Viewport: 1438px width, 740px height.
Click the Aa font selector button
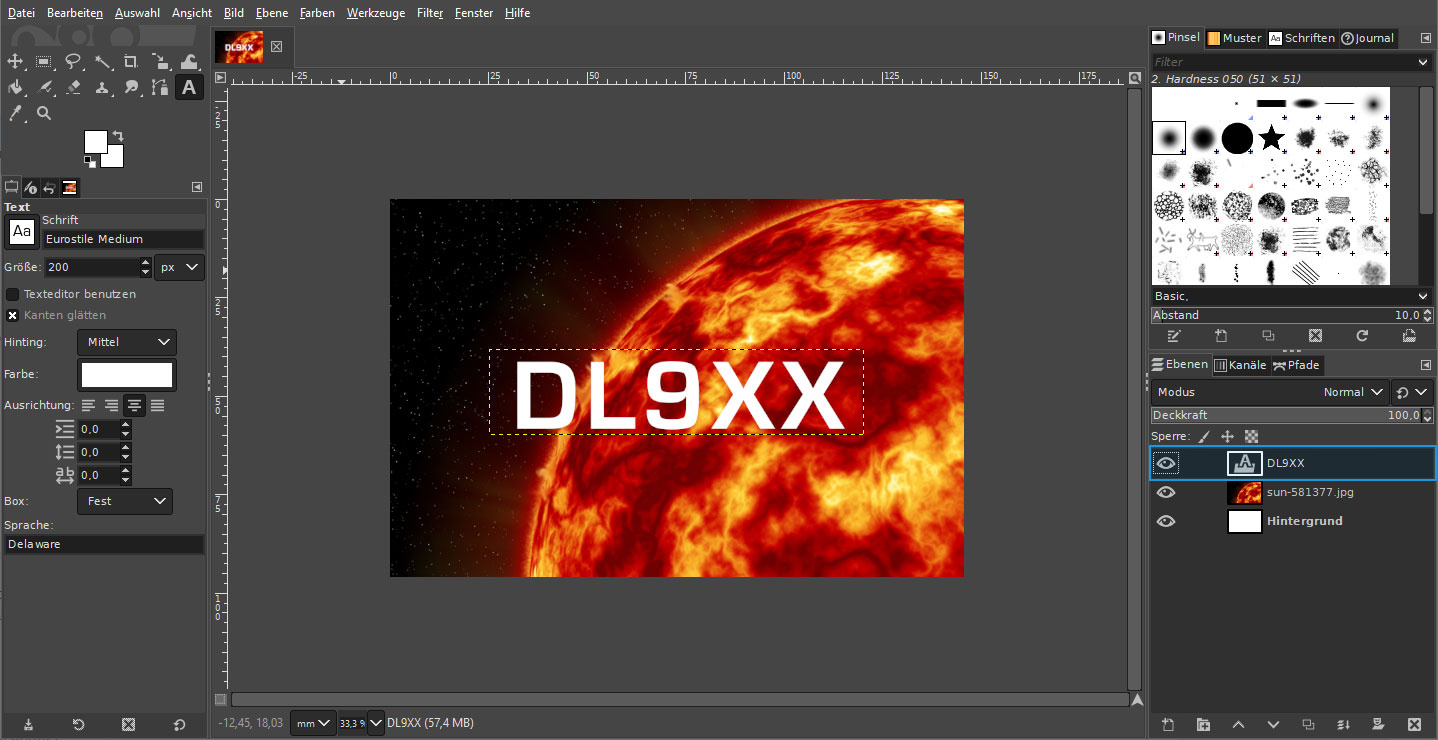click(x=21, y=232)
